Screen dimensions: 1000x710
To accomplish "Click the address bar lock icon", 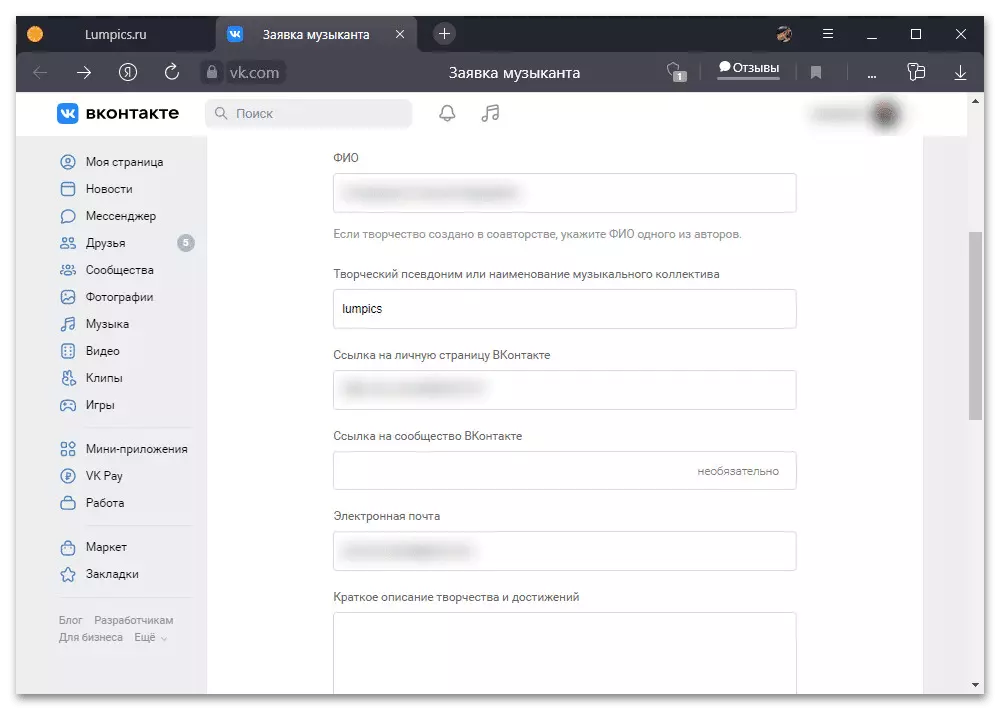I will [x=212, y=72].
